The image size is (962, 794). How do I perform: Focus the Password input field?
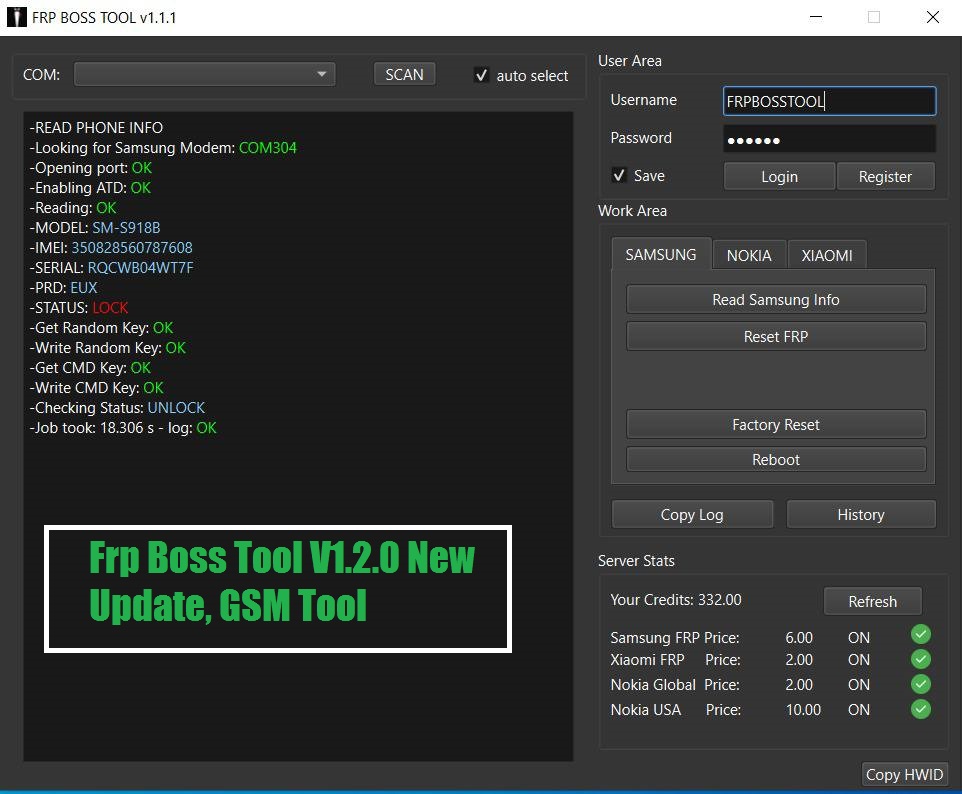click(829, 139)
